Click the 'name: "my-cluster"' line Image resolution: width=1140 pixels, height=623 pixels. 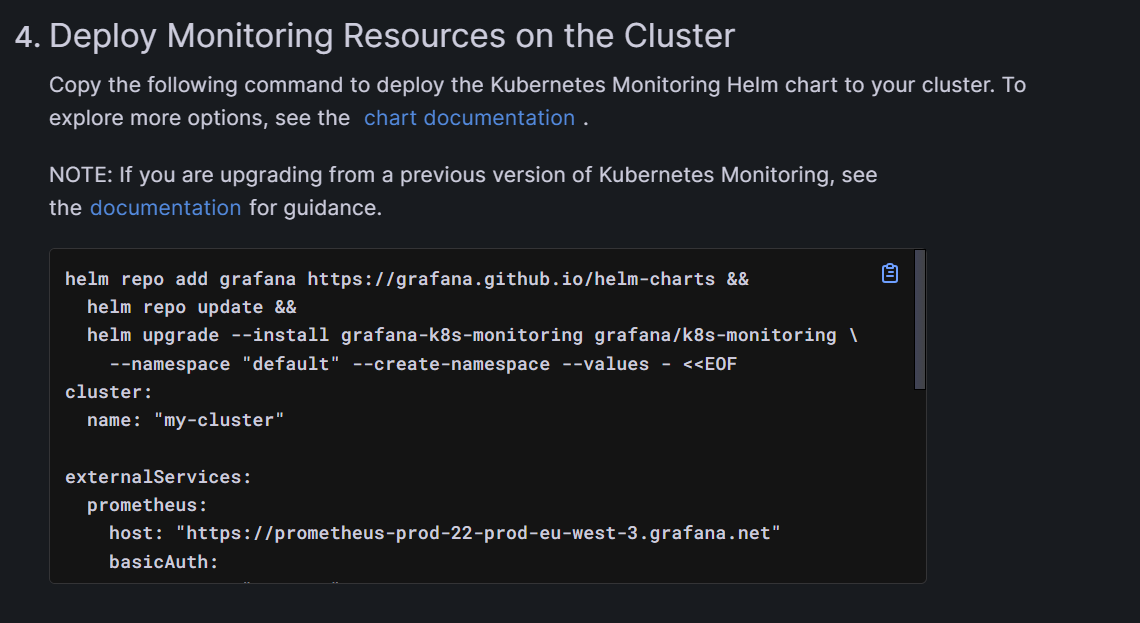[x=185, y=420]
